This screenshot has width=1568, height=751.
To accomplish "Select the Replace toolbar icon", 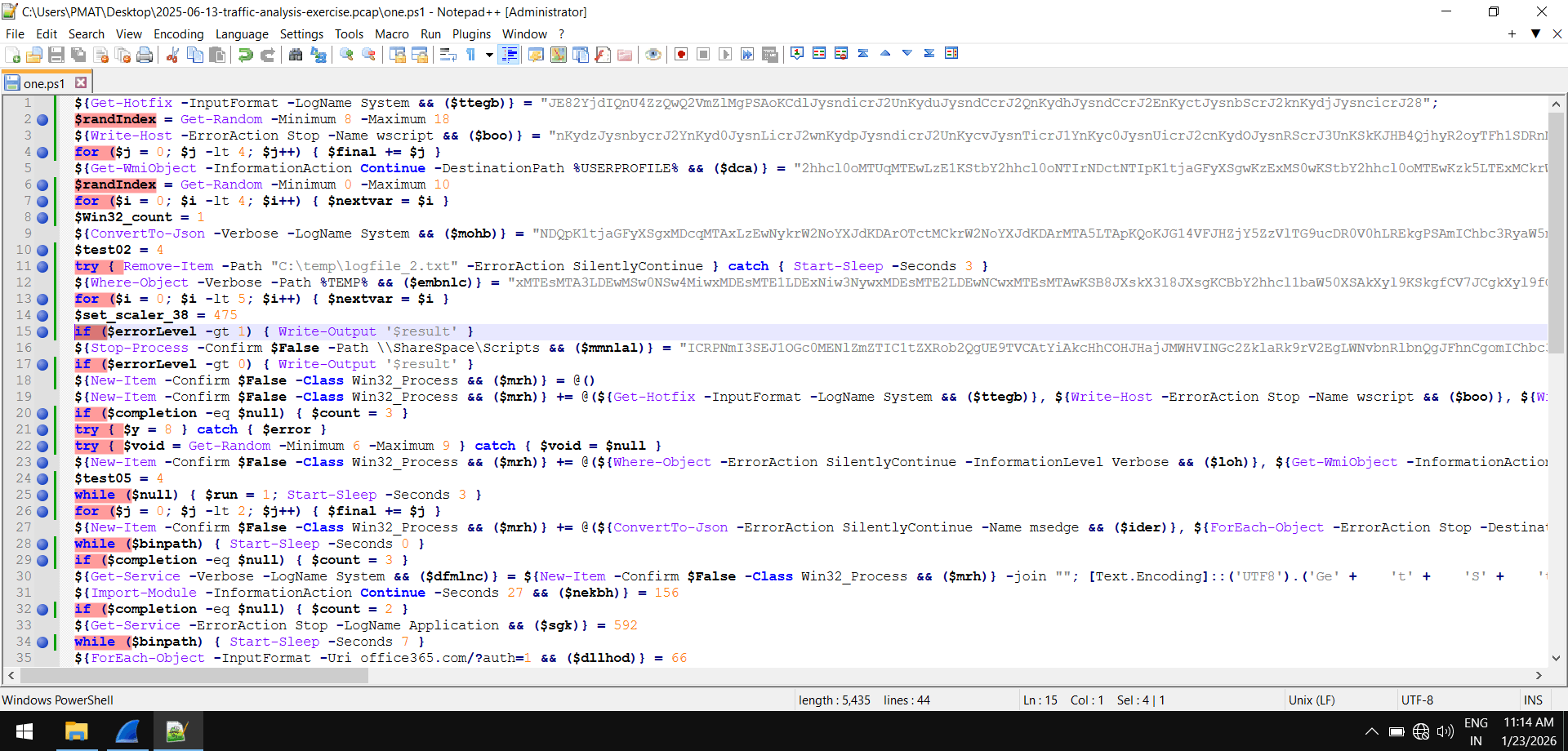I will pyautogui.click(x=320, y=54).
